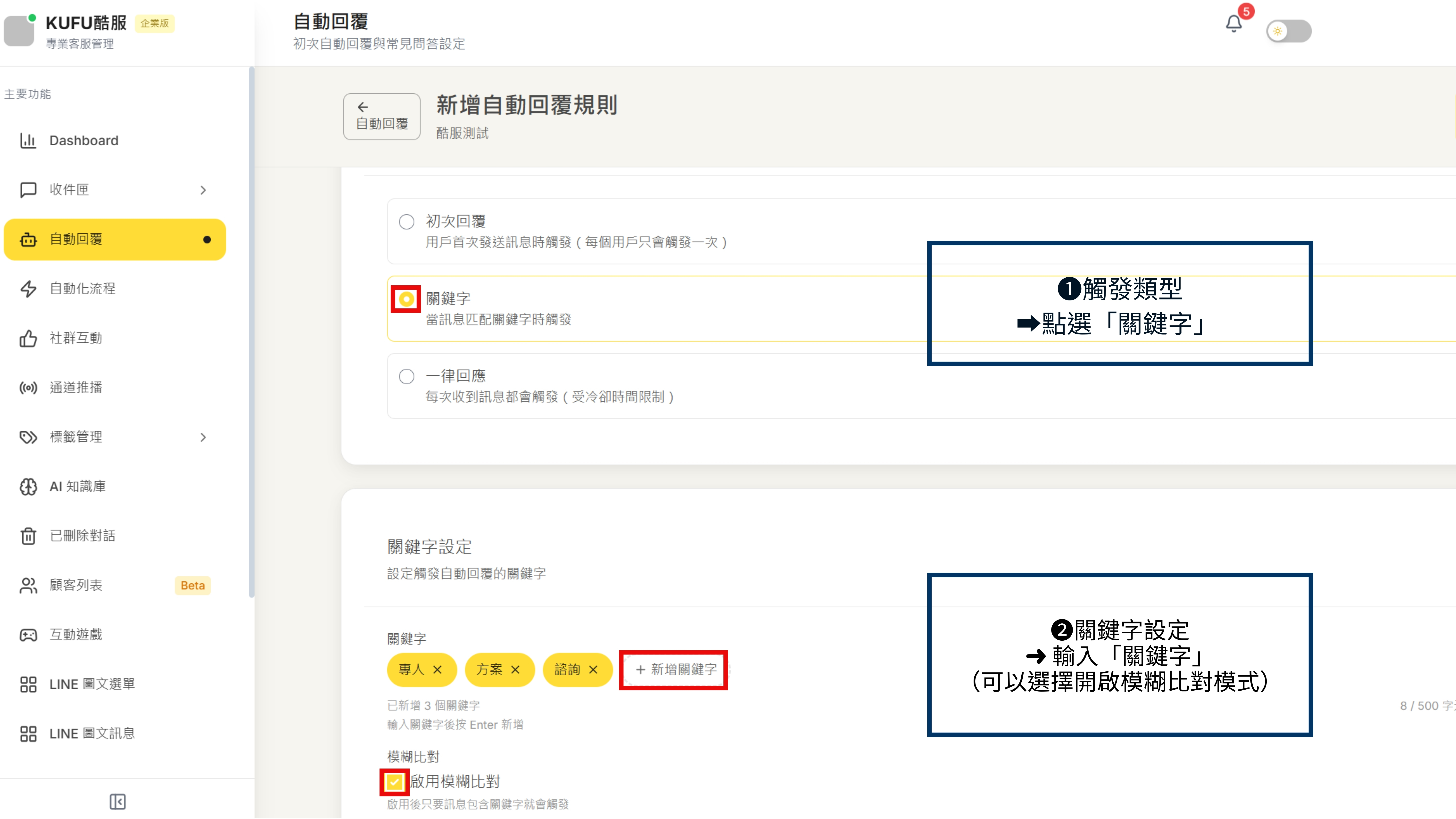
Task: Open 自動化流程 in the sidebar
Action: (83, 289)
